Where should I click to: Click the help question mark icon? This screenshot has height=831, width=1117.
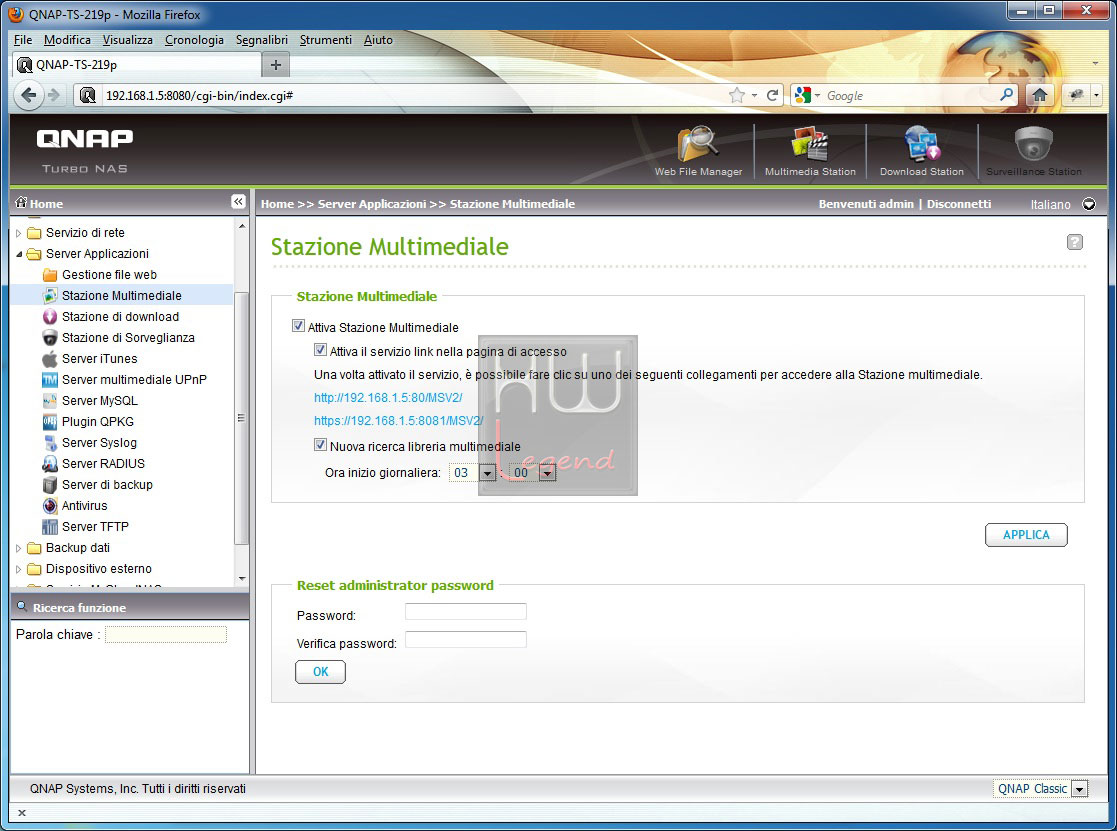[1075, 242]
